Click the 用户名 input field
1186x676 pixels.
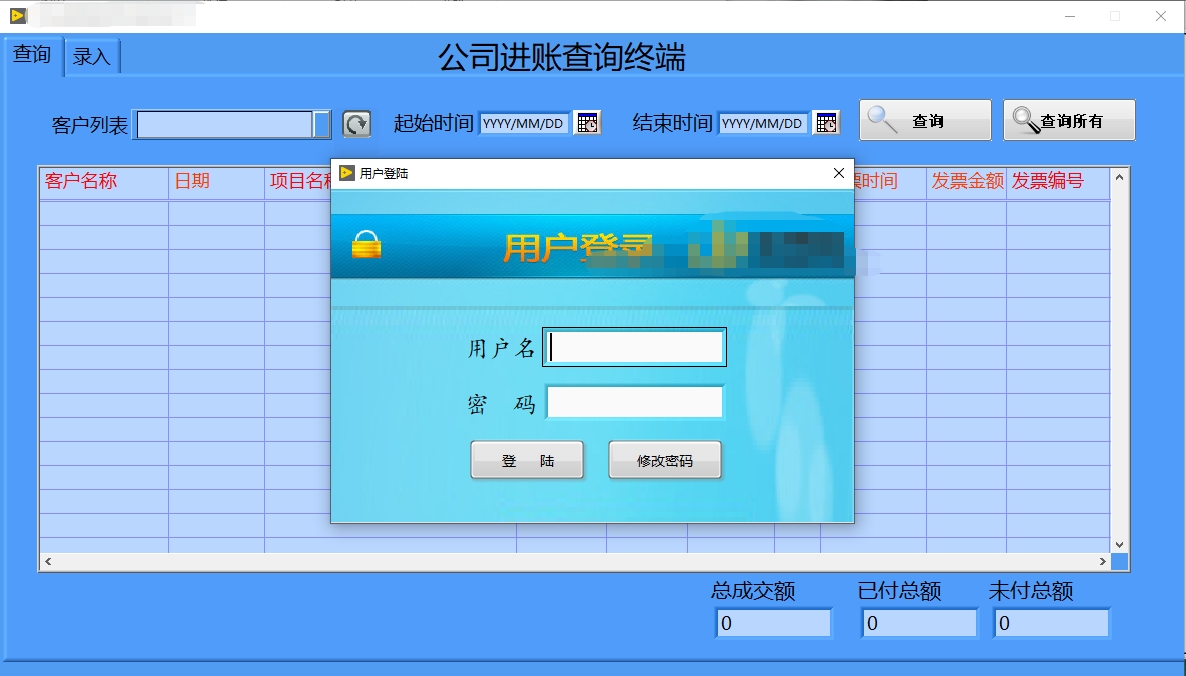click(633, 346)
